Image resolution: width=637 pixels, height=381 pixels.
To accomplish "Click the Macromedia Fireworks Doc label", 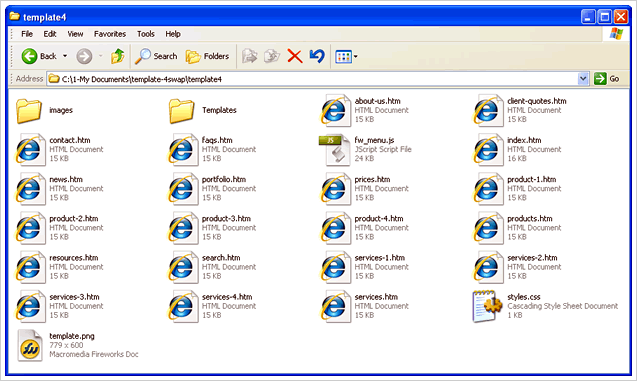I will click(x=94, y=354).
